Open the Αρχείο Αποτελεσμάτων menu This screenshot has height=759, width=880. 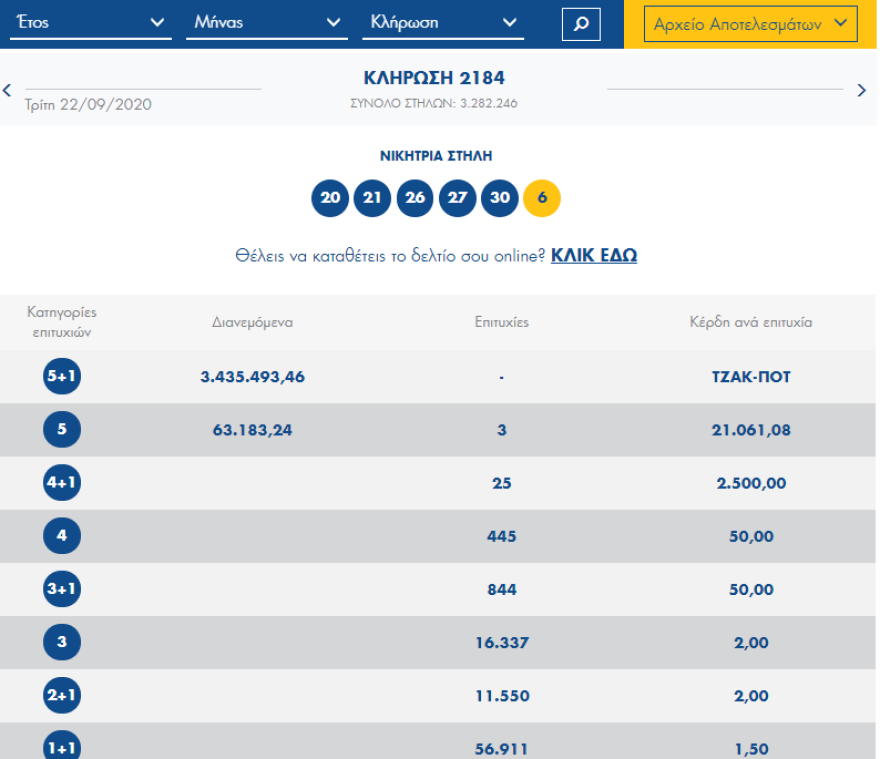click(750, 23)
